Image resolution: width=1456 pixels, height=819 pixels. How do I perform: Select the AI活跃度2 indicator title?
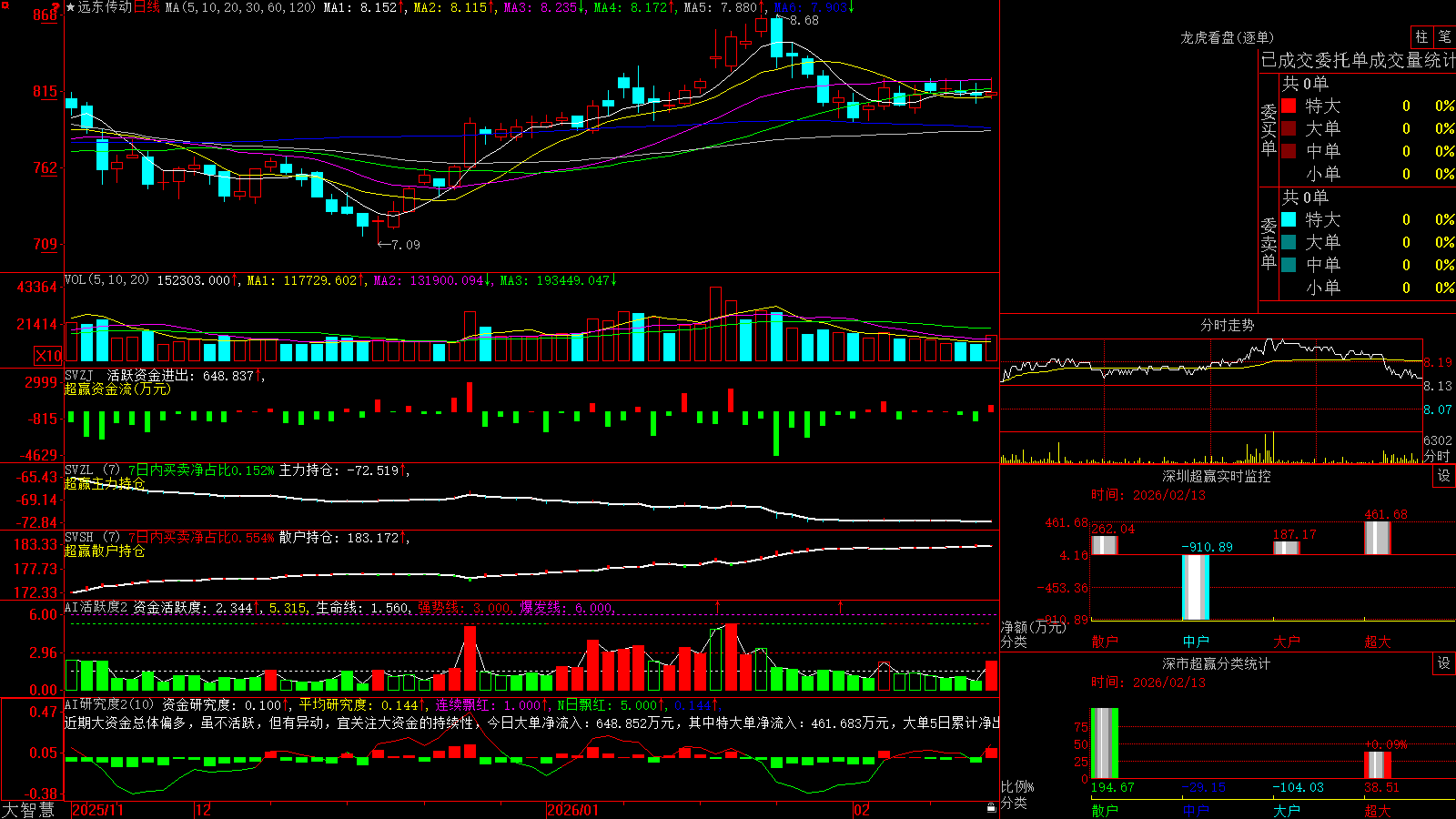(x=96, y=607)
